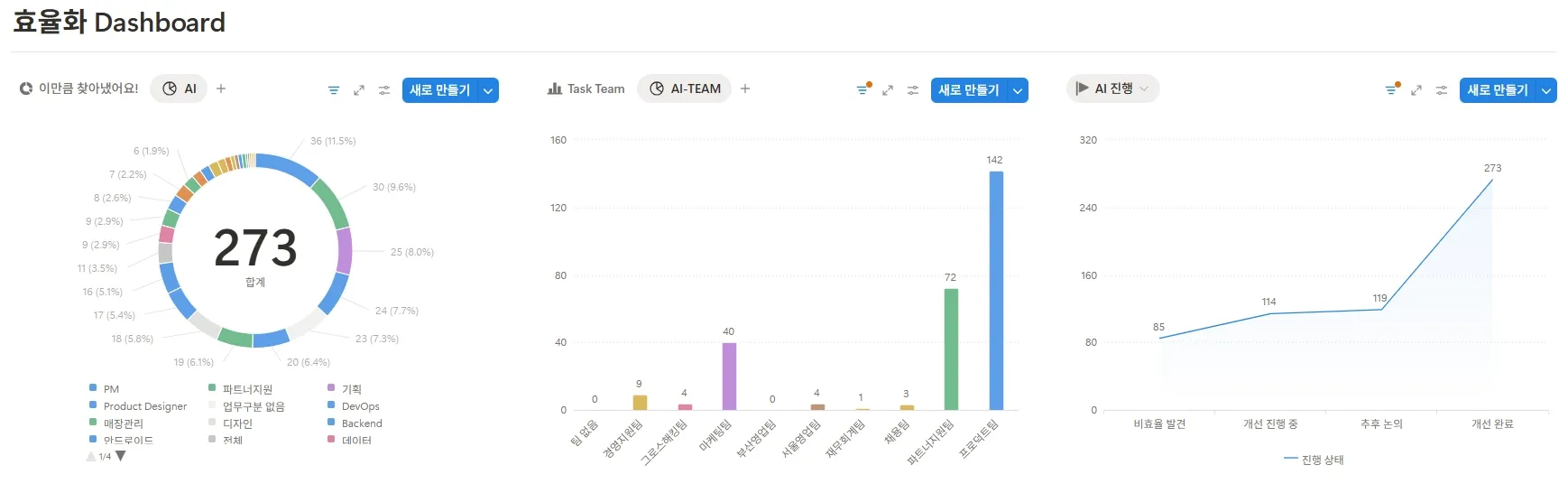The width and height of the screenshot is (1568, 493).
Task: Expand the AI 진행 view selector dropdown
Action: tap(1145, 88)
